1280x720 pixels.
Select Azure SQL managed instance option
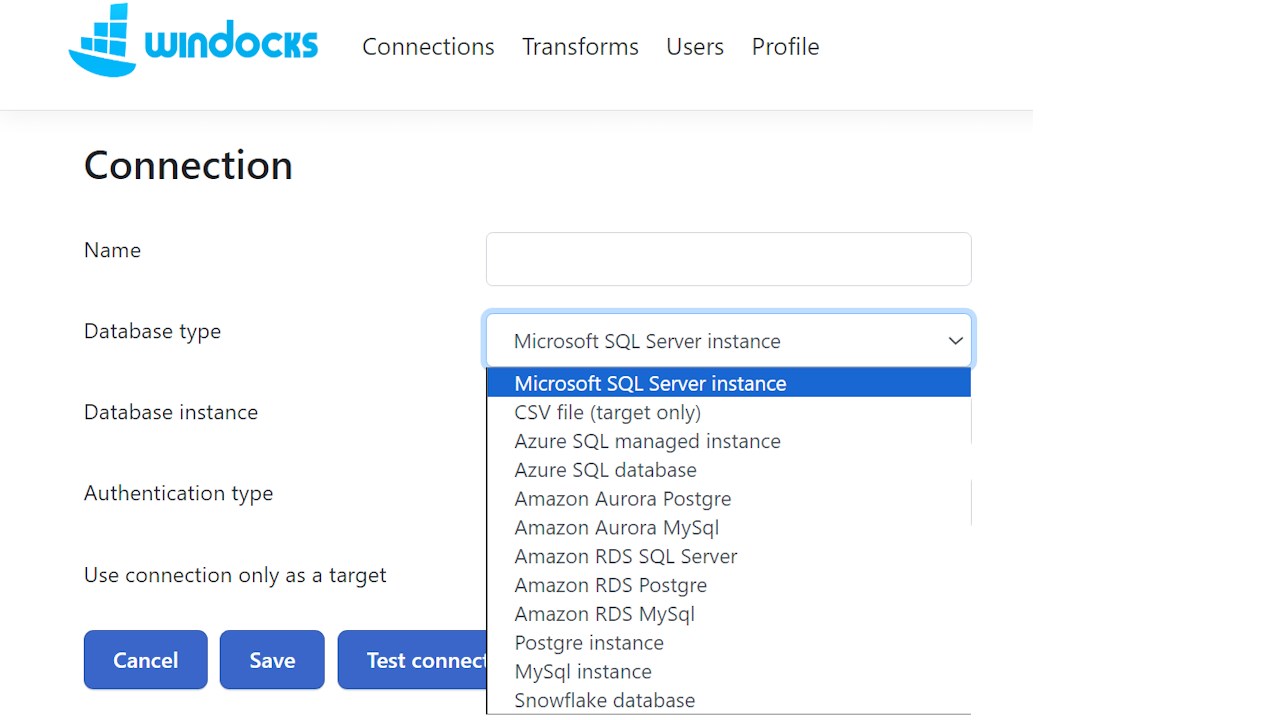[647, 441]
